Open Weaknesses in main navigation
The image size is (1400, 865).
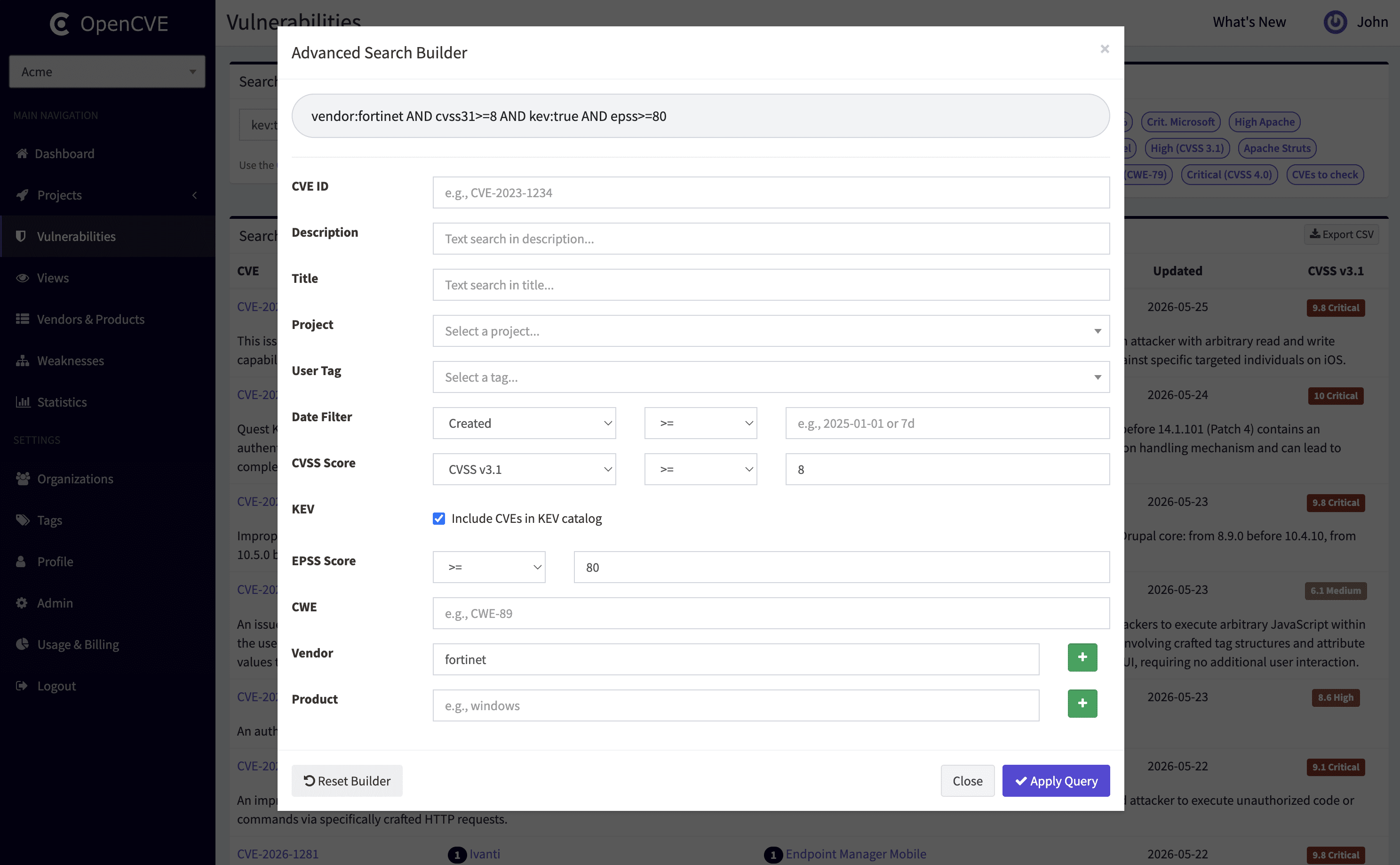pyautogui.click(x=108, y=360)
